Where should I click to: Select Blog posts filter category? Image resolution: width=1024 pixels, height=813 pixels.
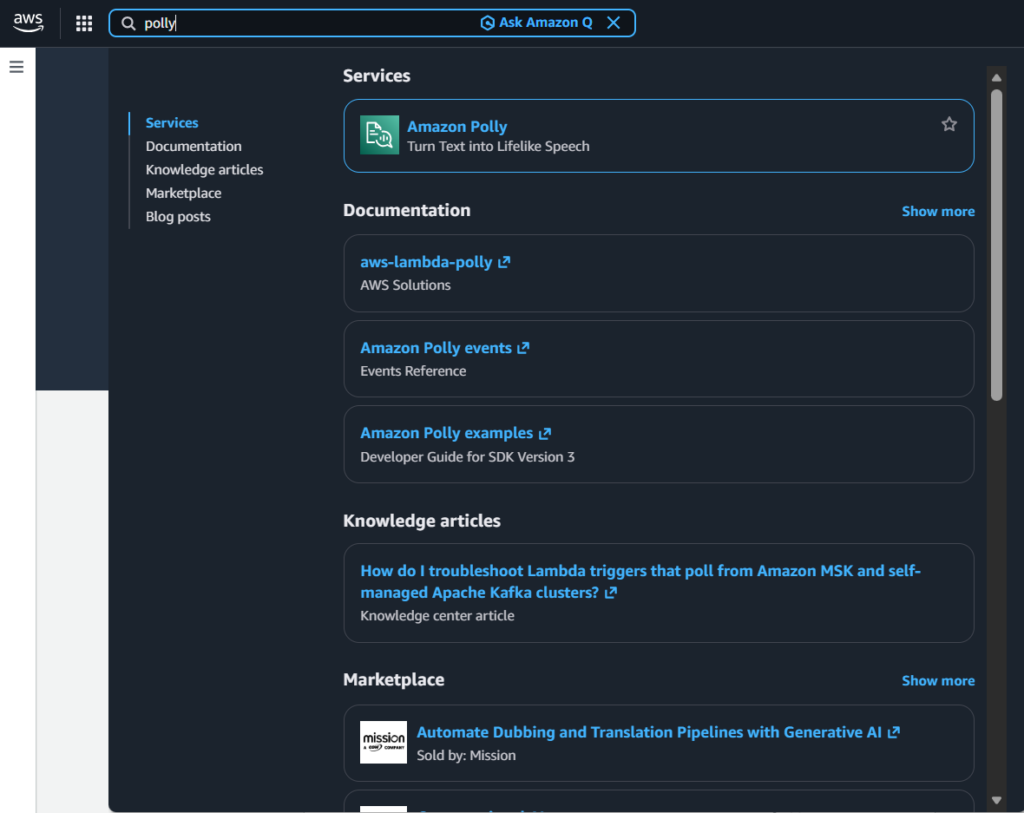pos(178,217)
